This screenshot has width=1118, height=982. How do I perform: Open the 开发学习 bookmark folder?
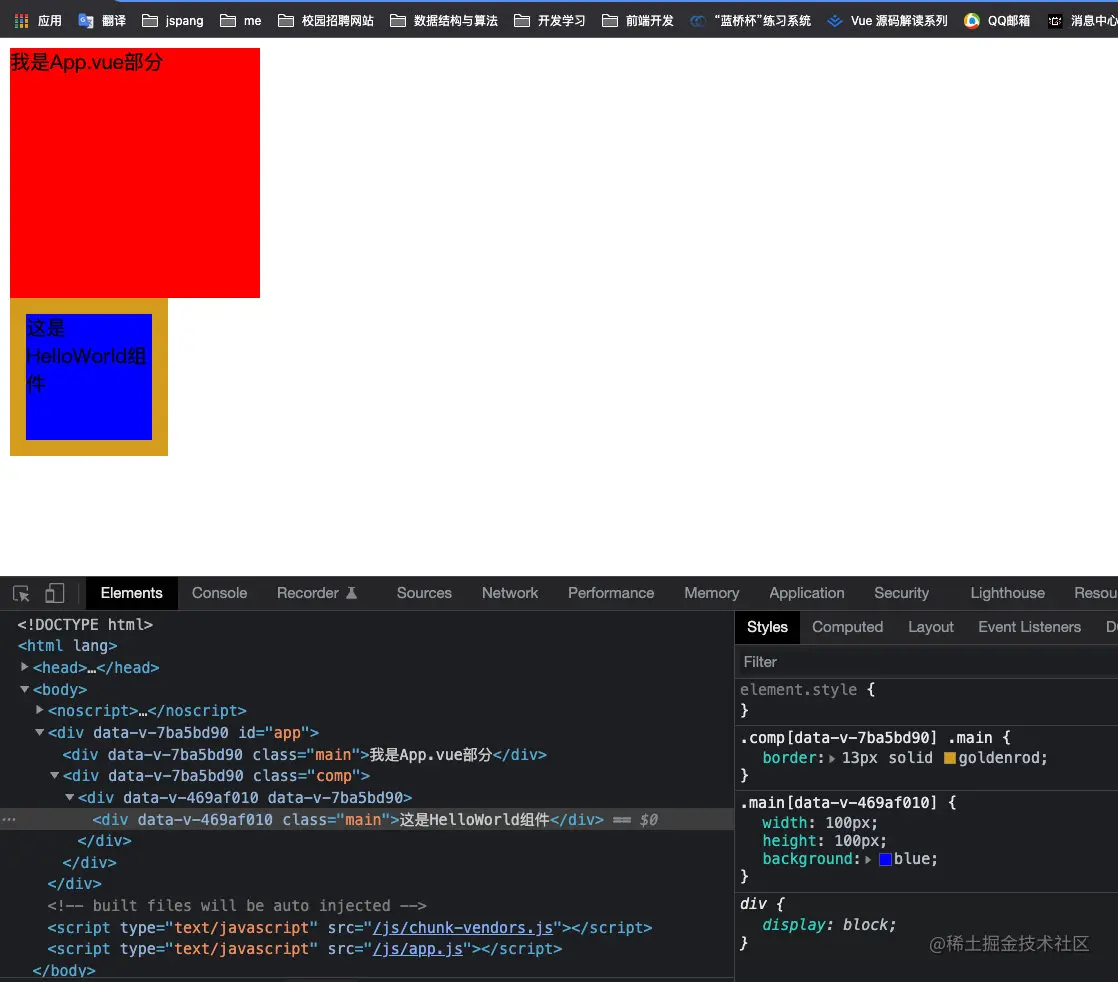coord(550,21)
